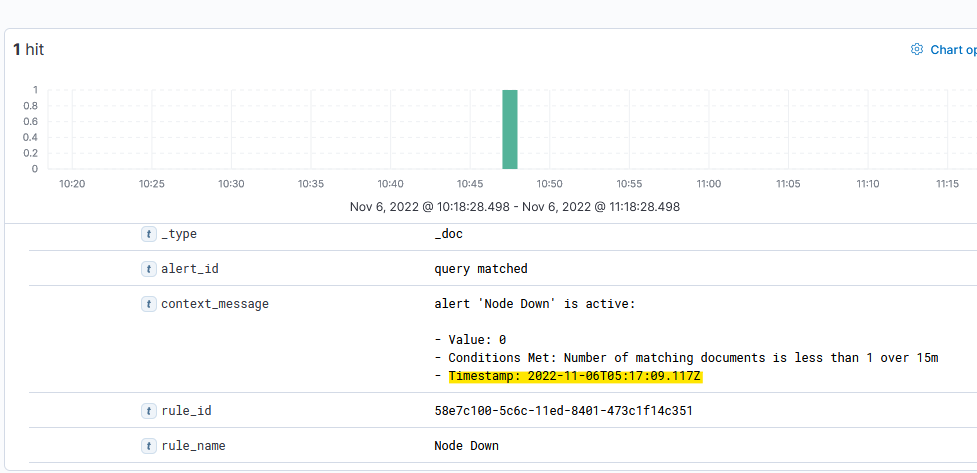Click the 0.8 y-axis label
This screenshot has height=473, width=977.
[x=31, y=106]
